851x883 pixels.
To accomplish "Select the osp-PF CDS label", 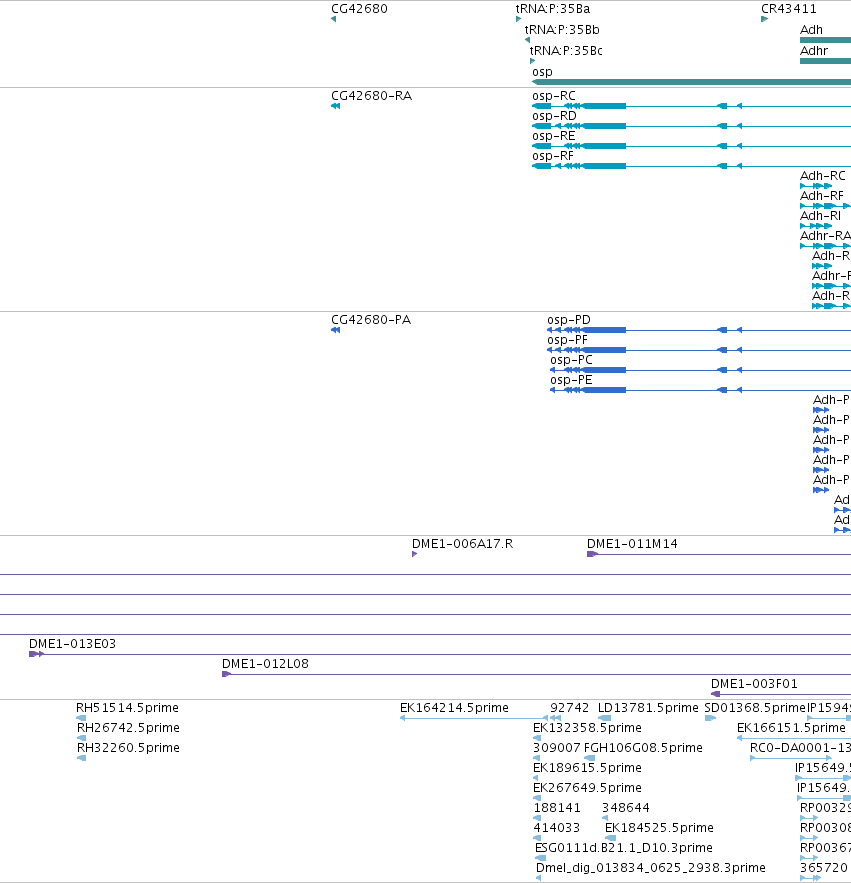I will point(567,340).
